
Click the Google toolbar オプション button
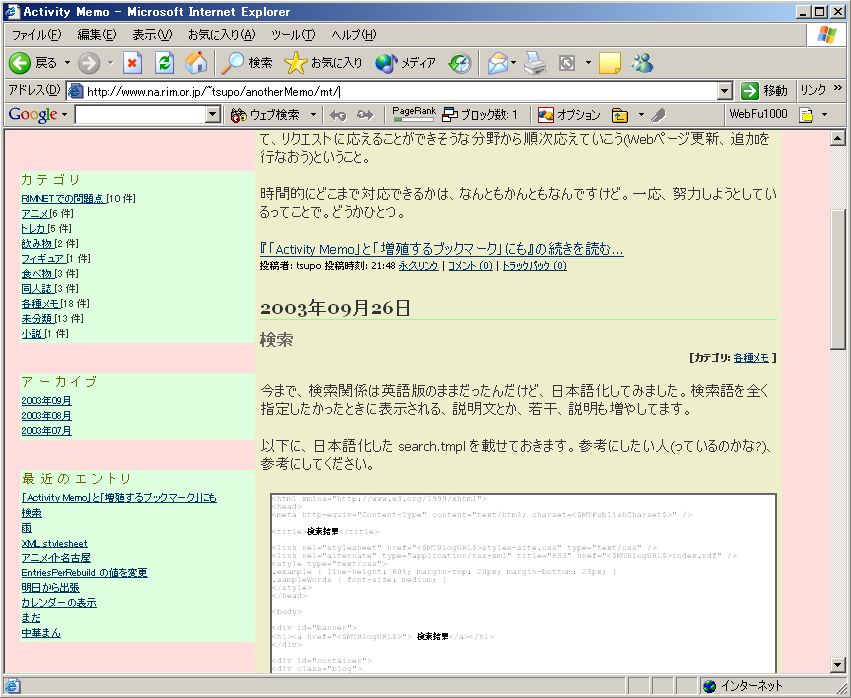[569, 115]
